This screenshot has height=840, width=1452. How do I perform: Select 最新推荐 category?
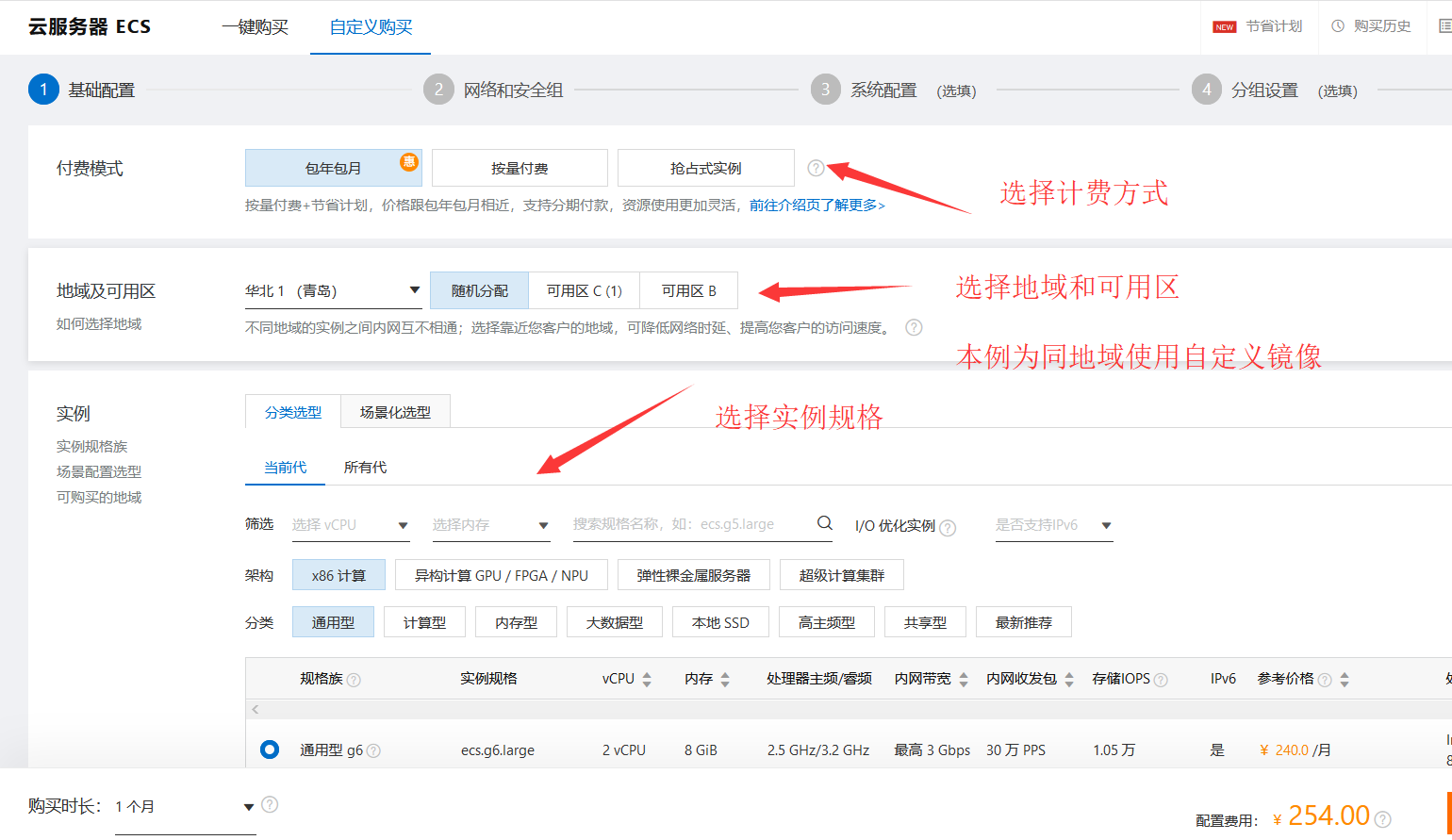1024,622
